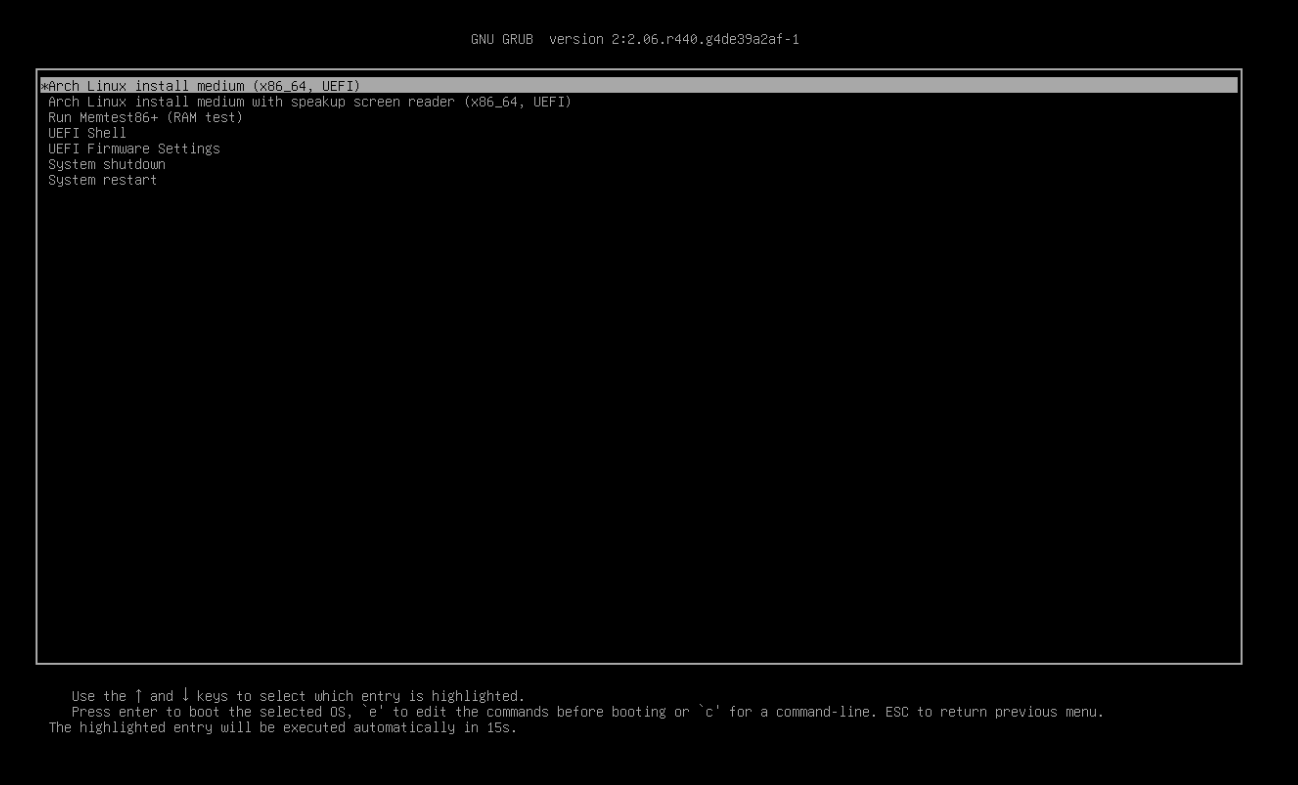The height and width of the screenshot is (785, 1298).
Task: Click the automatic execution countdown message
Action: point(283,728)
